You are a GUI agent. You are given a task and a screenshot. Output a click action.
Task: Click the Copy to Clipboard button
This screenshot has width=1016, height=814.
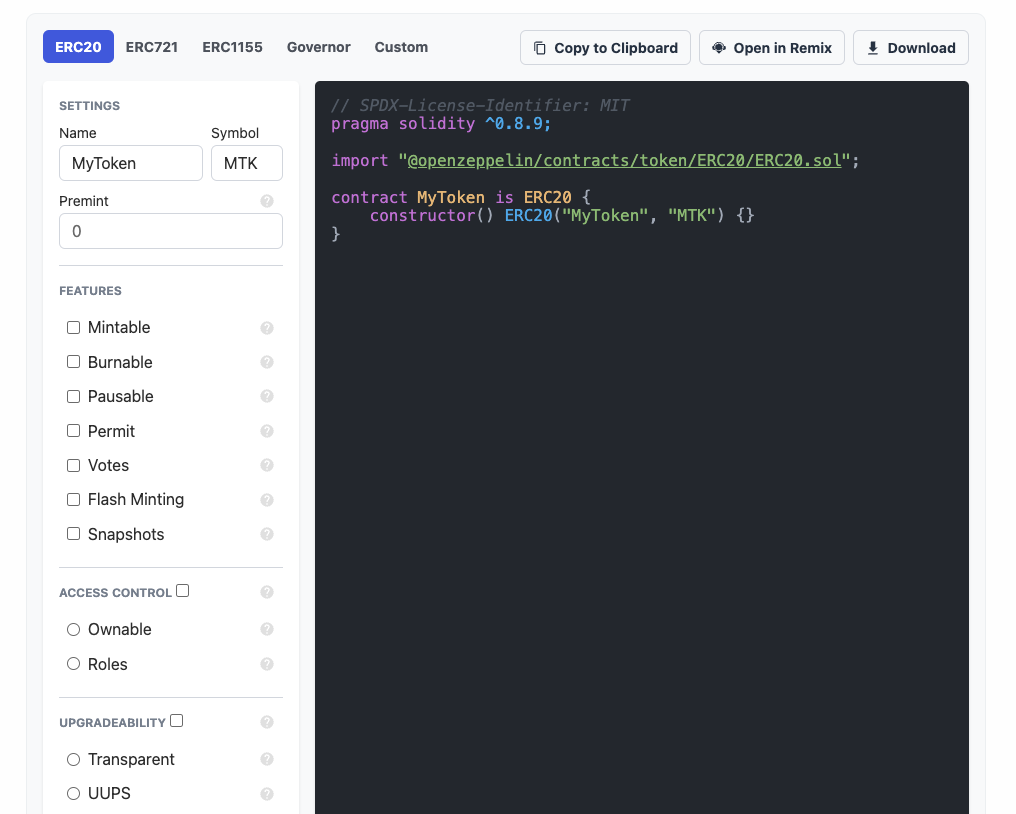(x=605, y=47)
